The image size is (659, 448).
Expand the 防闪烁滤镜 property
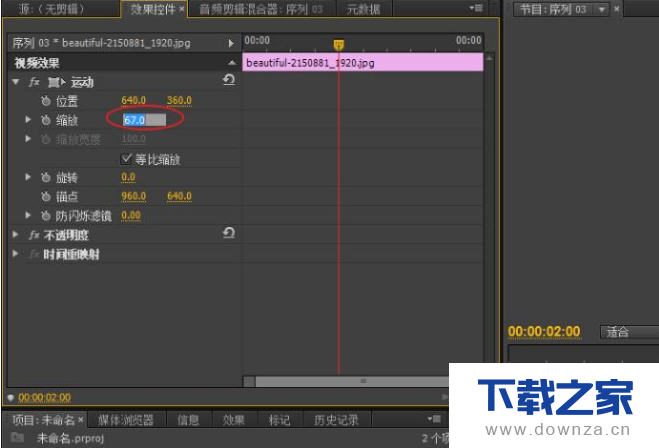tap(28, 215)
